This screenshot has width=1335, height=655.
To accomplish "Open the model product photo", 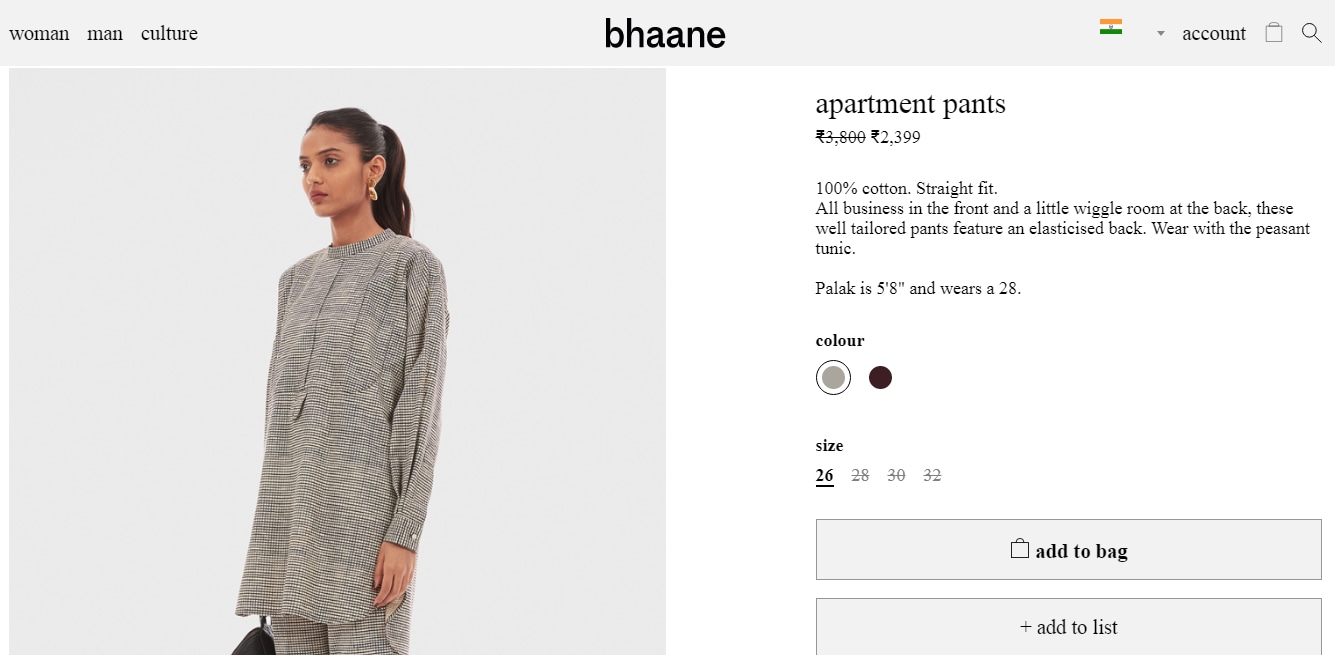I will (x=338, y=361).
